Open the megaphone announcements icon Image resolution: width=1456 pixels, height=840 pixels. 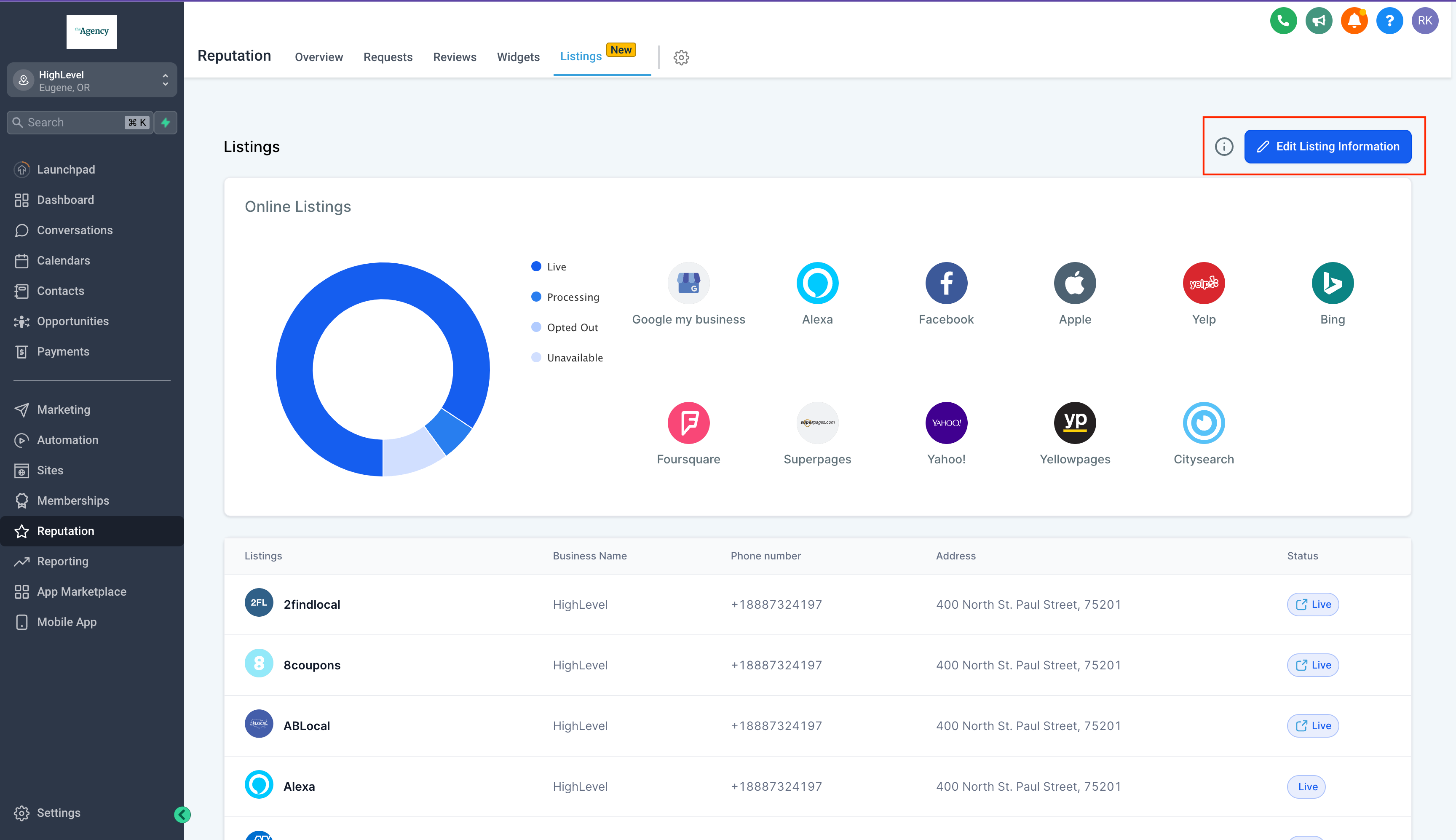tap(1319, 21)
